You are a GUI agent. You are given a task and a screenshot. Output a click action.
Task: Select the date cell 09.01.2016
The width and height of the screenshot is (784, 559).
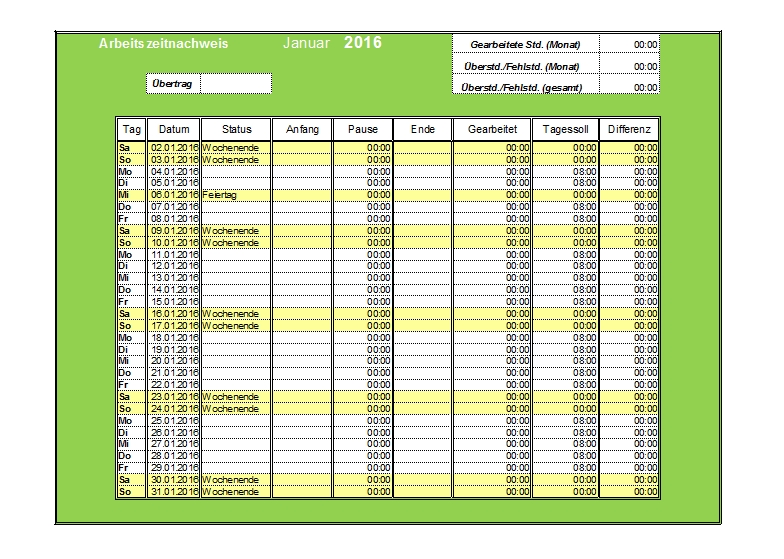click(x=174, y=230)
